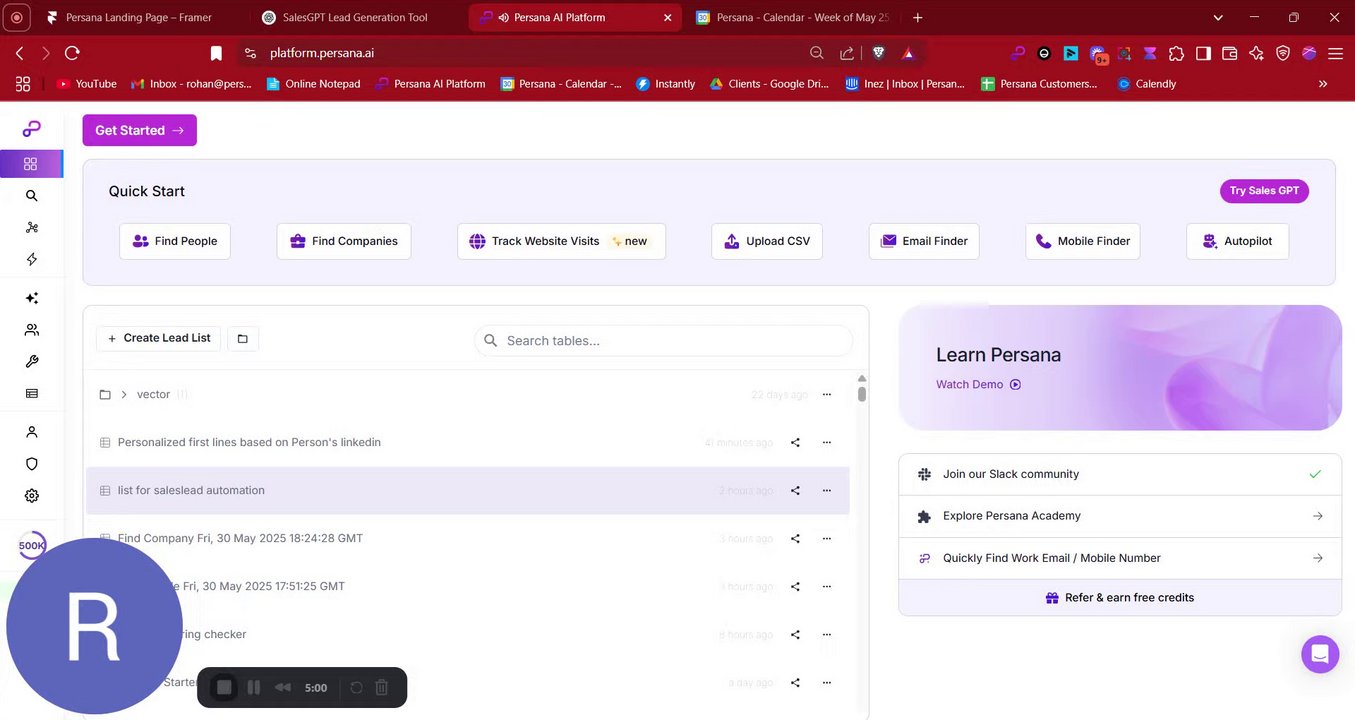Screen dimensions: 1355x720
Task: Switch to SalesGPT Lead Generation Tool tab
Action: pyautogui.click(x=355, y=17)
